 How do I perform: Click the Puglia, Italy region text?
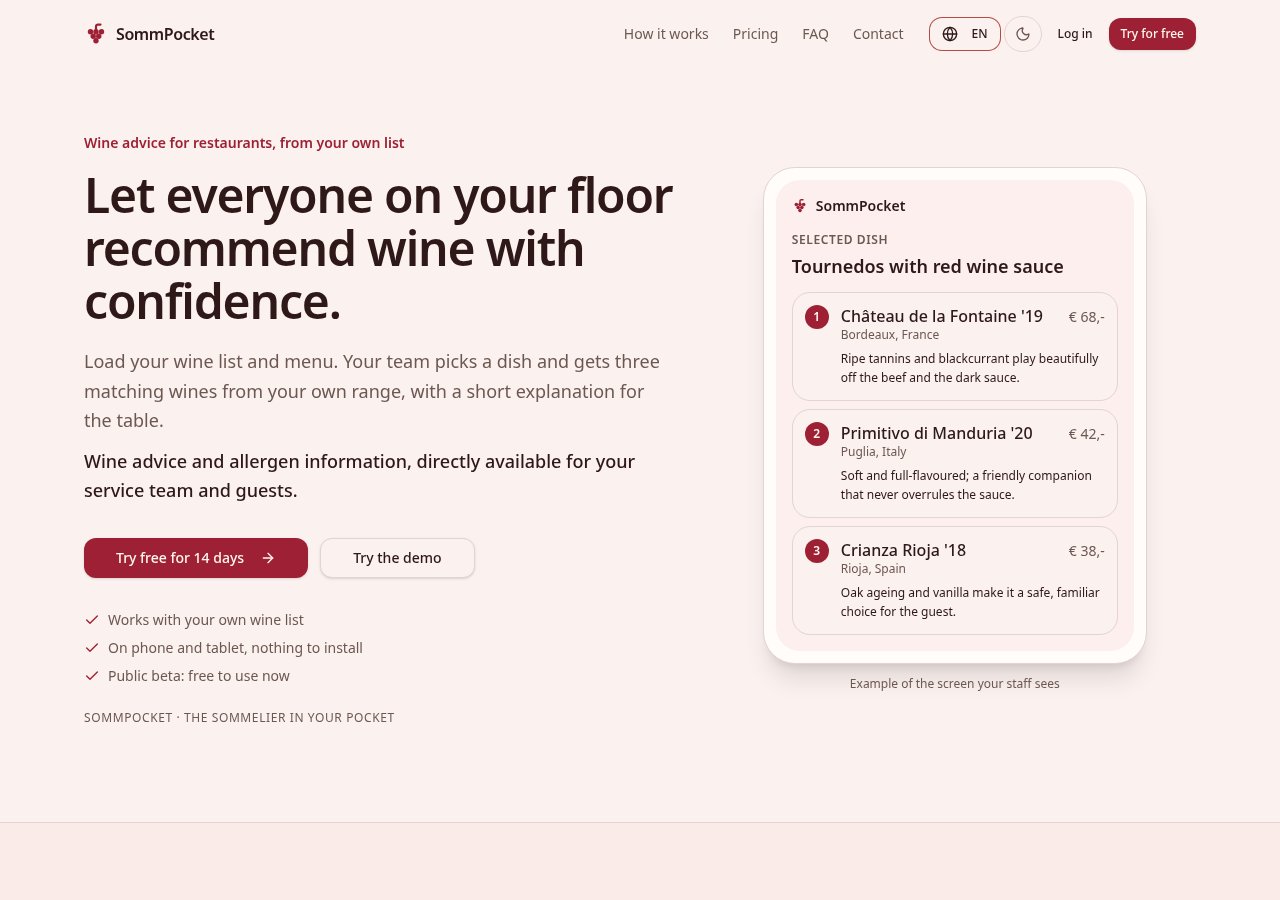pyautogui.click(x=874, y=452)
